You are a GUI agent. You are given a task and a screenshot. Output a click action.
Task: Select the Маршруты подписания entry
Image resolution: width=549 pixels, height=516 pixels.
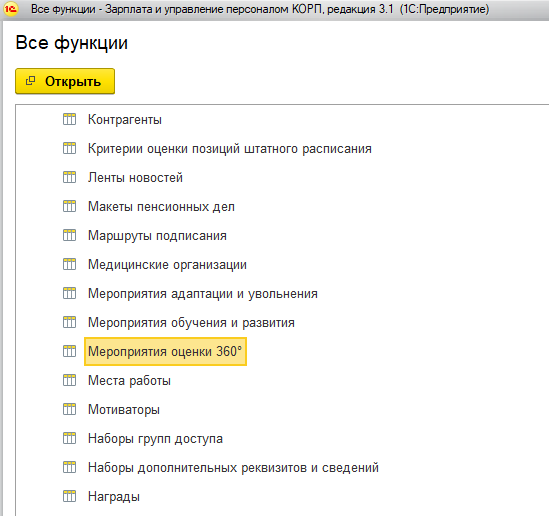point(157,236)
